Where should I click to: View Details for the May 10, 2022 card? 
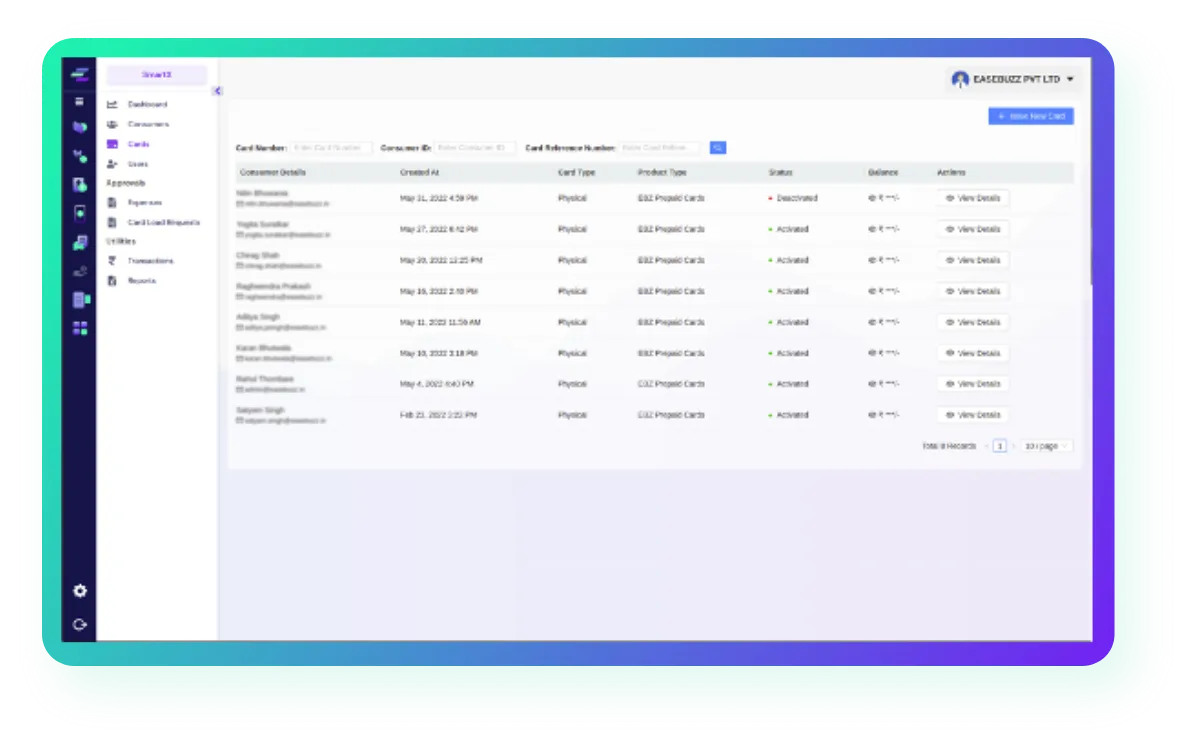(973, 353)
